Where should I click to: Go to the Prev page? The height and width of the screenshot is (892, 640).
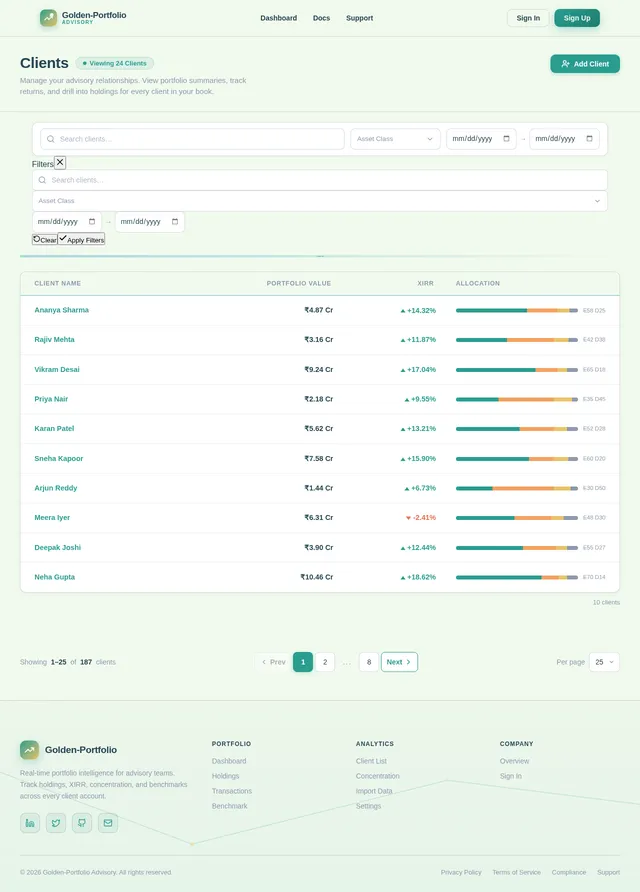[274, 662]
